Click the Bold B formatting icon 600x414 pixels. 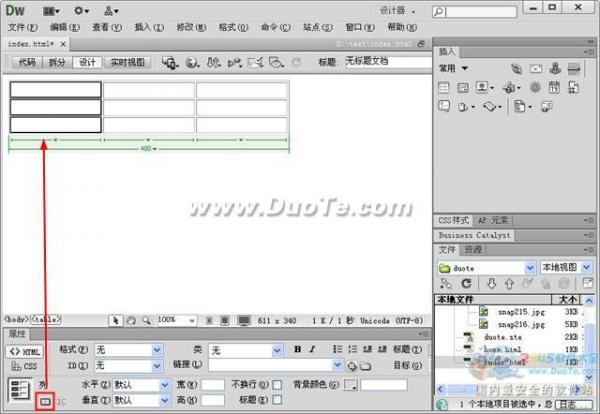click(298, 349)
